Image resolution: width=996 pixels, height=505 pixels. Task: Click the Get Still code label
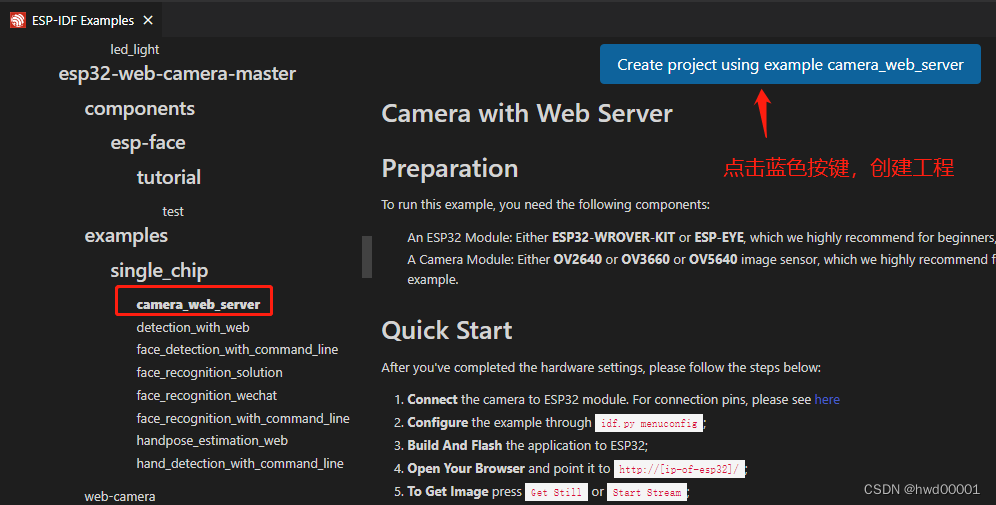coord(556,492)
